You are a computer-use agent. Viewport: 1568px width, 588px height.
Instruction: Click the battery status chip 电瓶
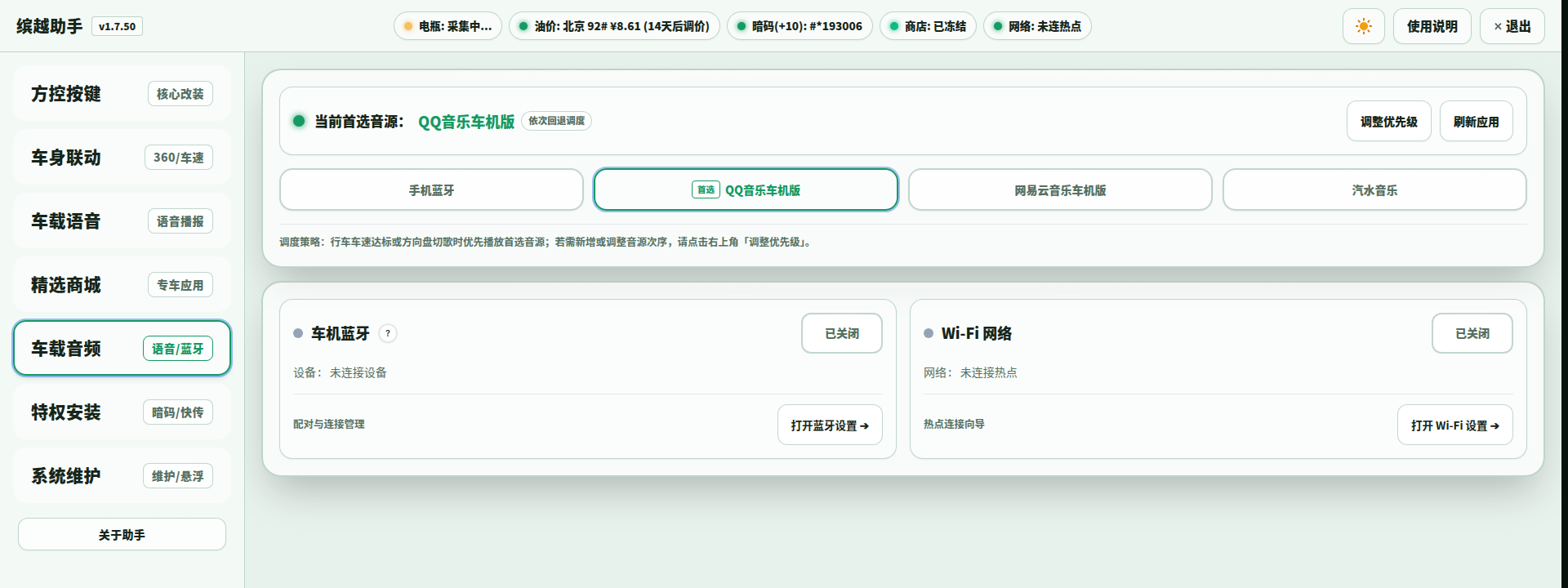(x=448, y=26)
